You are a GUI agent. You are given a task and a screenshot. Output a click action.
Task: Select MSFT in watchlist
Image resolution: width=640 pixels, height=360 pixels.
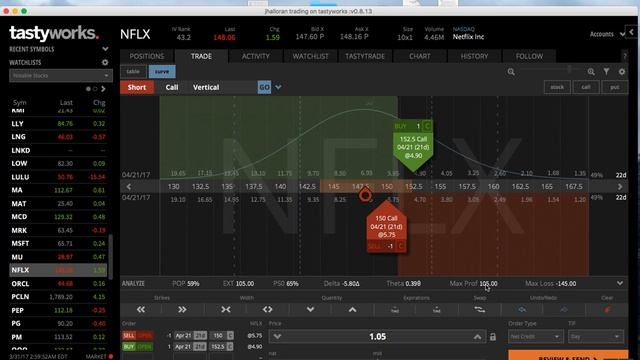(x=58, y=243)
